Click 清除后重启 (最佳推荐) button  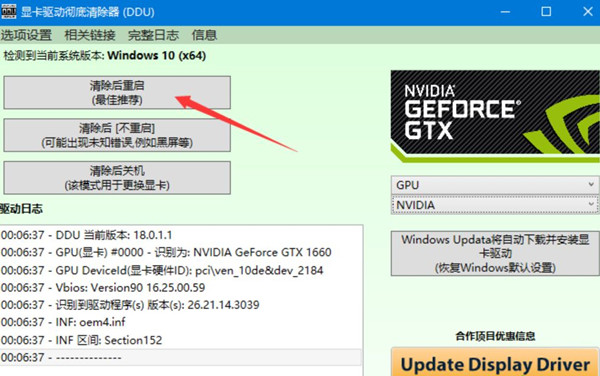[117, 93]
